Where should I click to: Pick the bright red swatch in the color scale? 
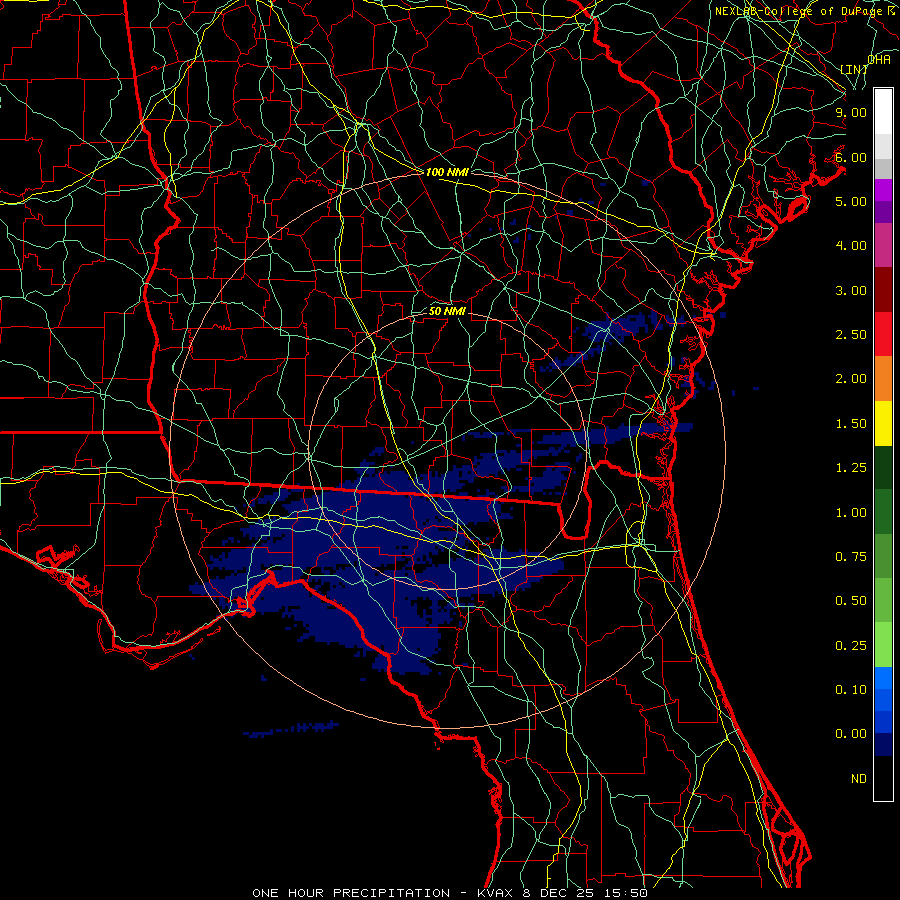(883, 335)
